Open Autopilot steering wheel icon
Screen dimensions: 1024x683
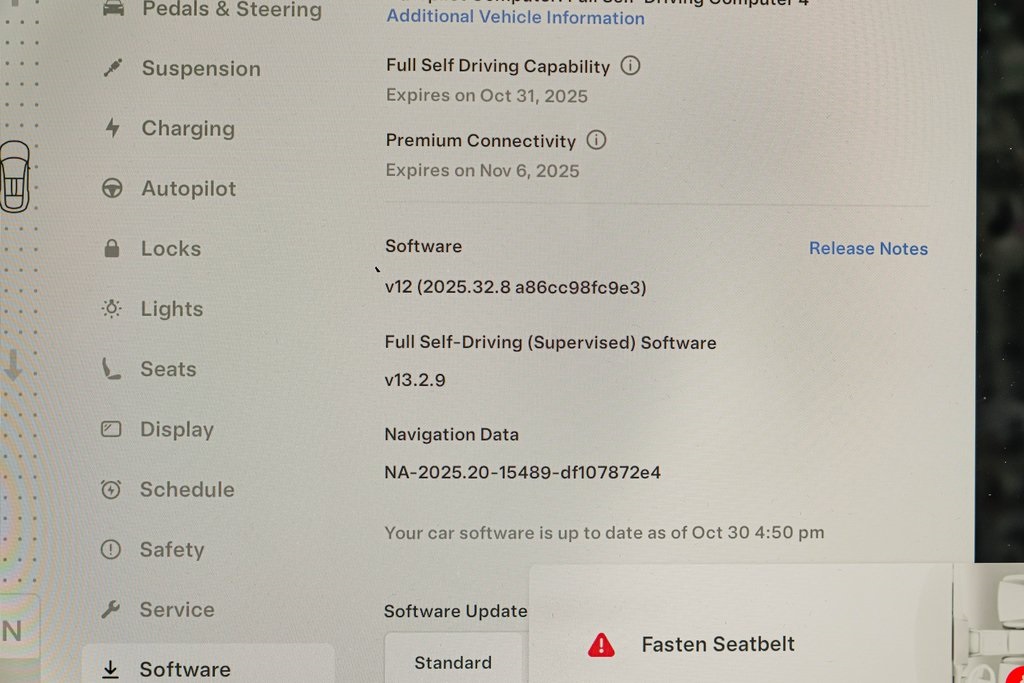click(x=112, y=188)
